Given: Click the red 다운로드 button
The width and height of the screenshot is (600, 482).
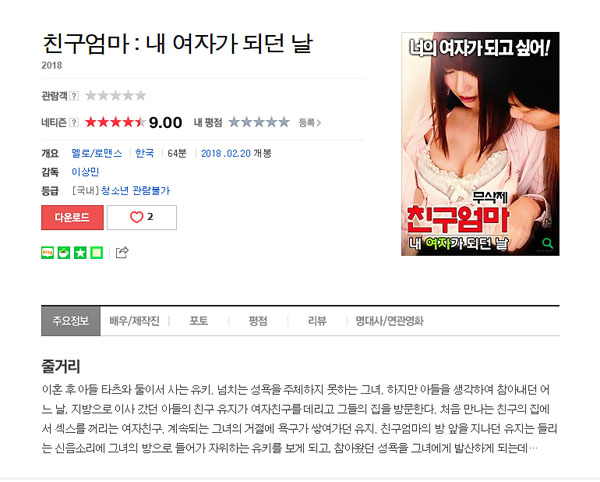Looking at the screenshot, I should click(72, 217).
